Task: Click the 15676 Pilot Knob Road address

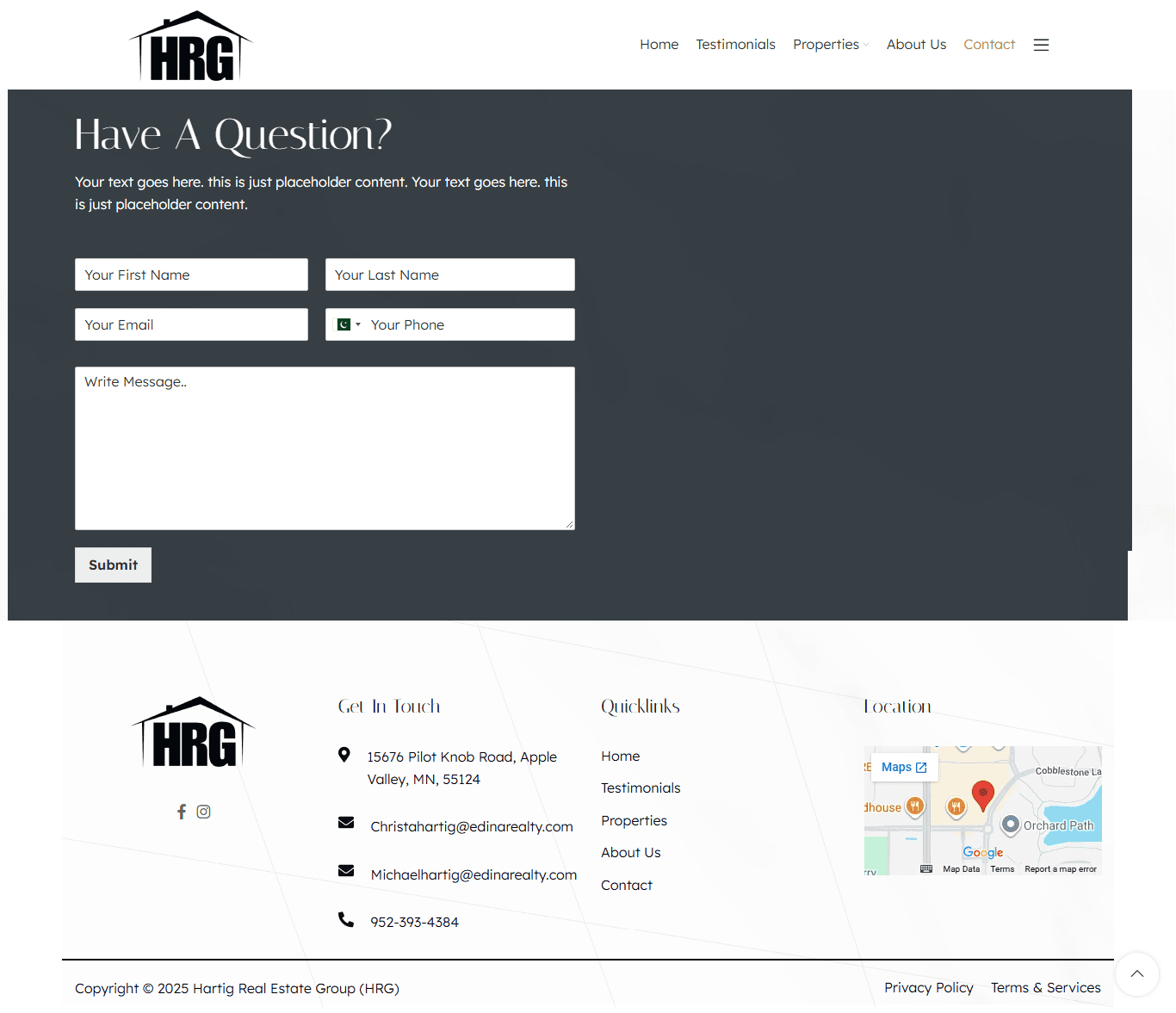Action: pyautogui.click(x=462, y=768)
